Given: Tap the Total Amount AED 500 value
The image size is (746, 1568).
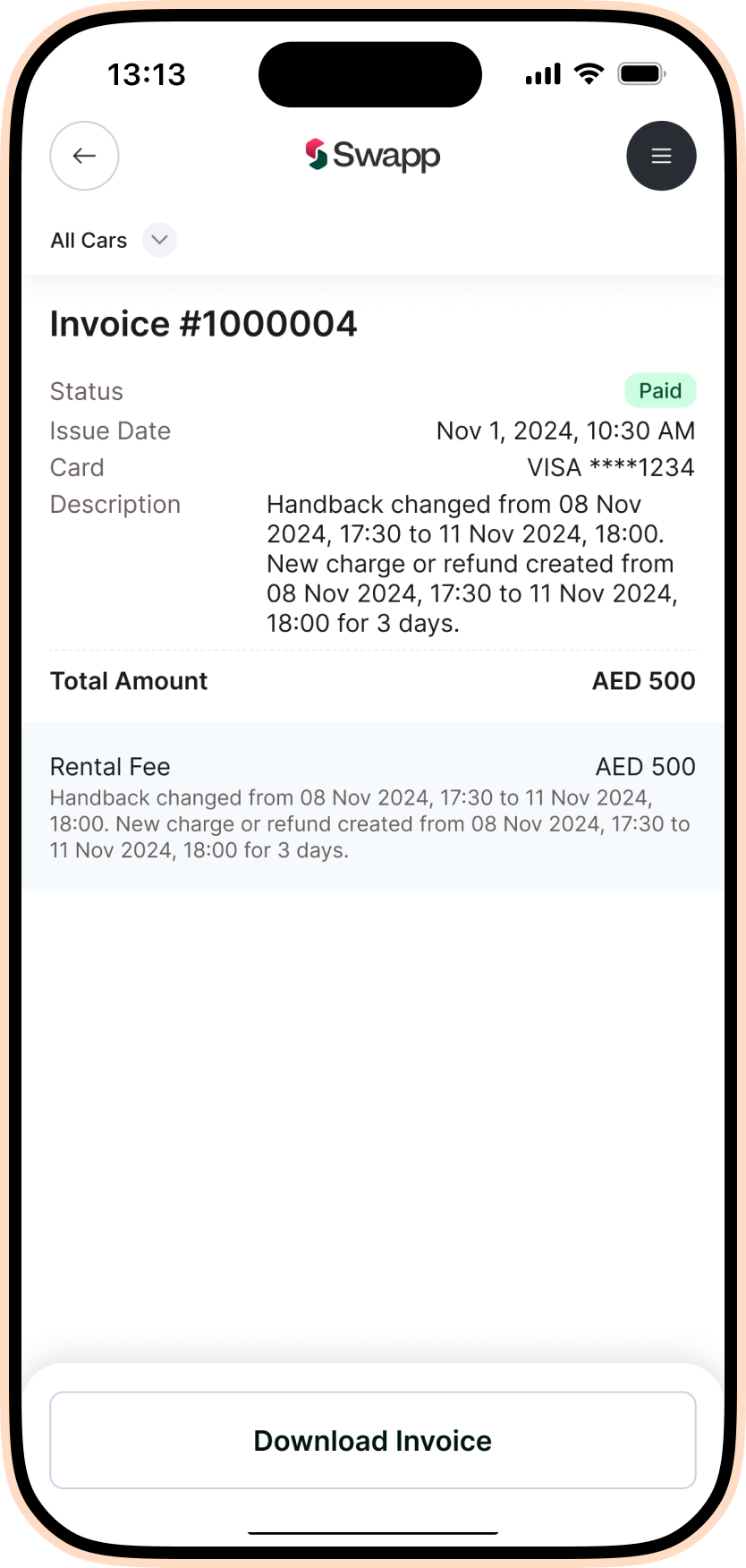Looking at the screenshot, I should tap(643, 681).
